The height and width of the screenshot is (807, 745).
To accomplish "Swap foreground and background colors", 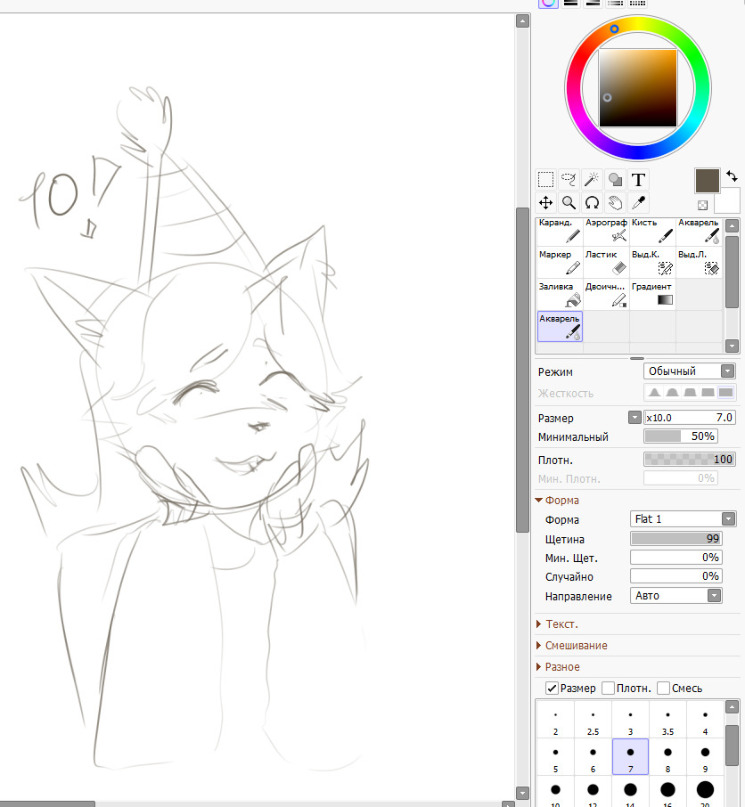I will click(x=732, y=174).
